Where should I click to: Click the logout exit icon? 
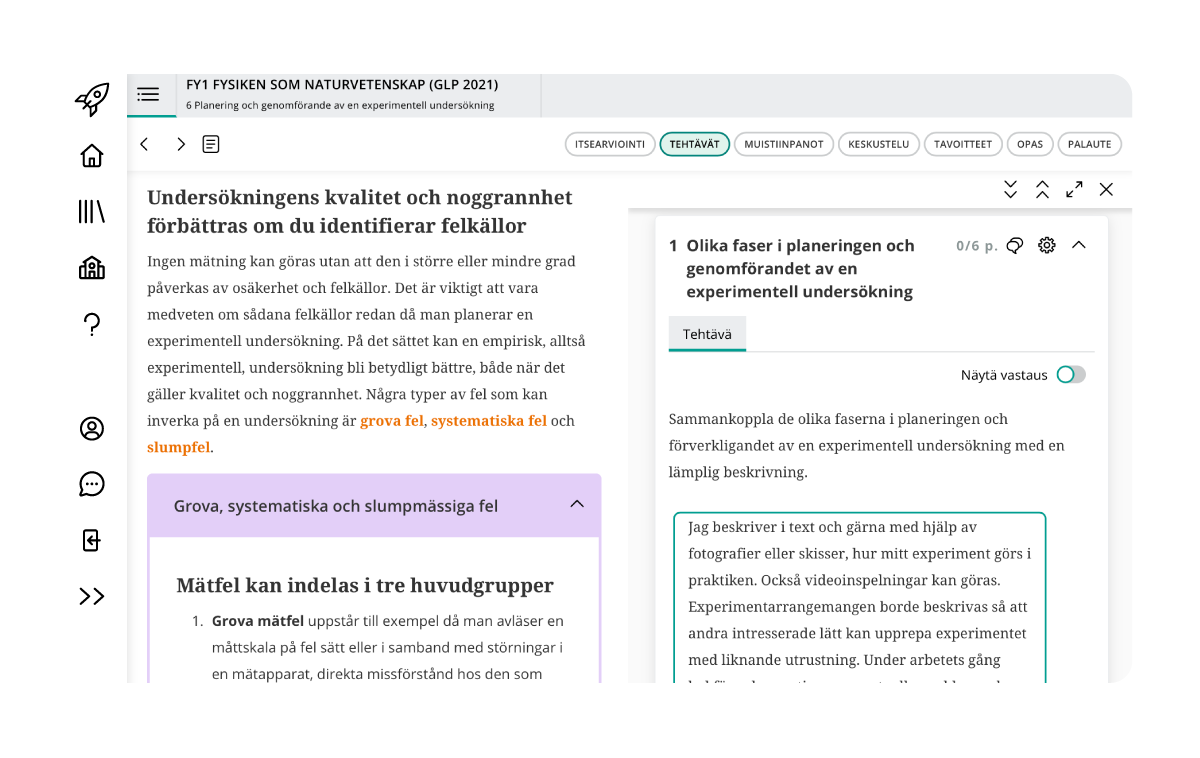[92, 541]
